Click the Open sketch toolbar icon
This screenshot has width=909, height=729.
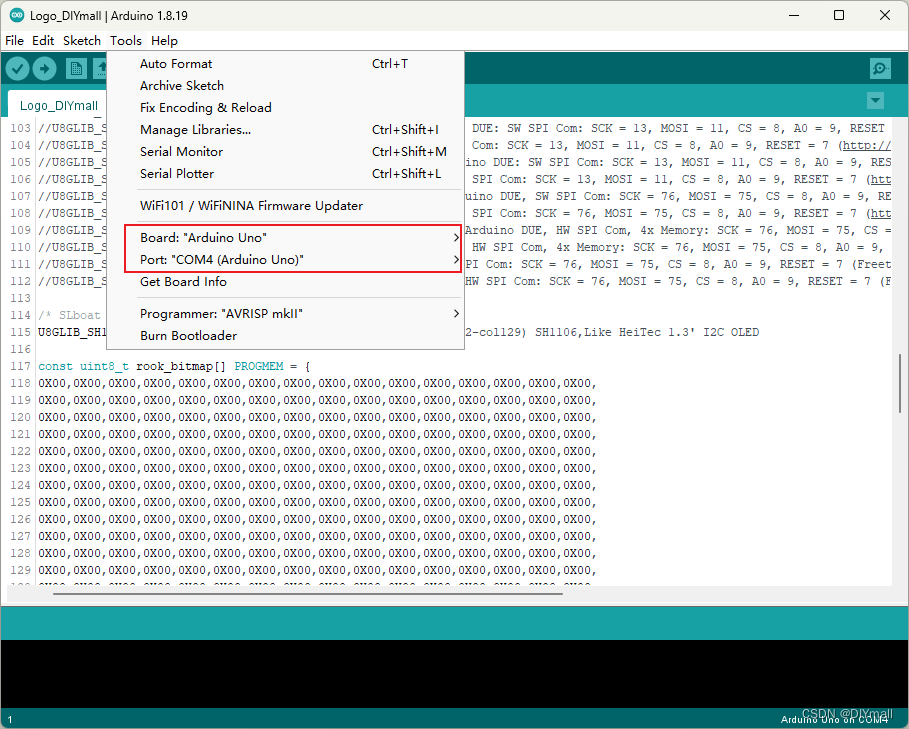click(103, 68)
